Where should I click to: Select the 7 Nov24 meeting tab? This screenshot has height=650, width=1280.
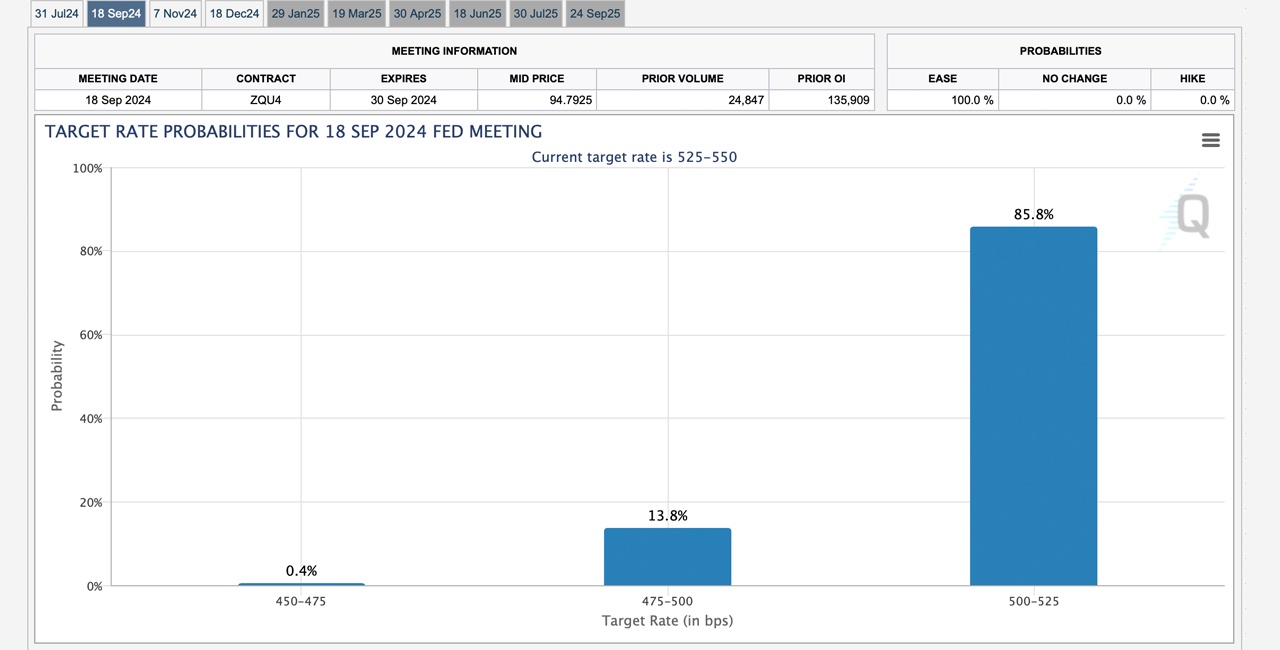pos(175,13)
